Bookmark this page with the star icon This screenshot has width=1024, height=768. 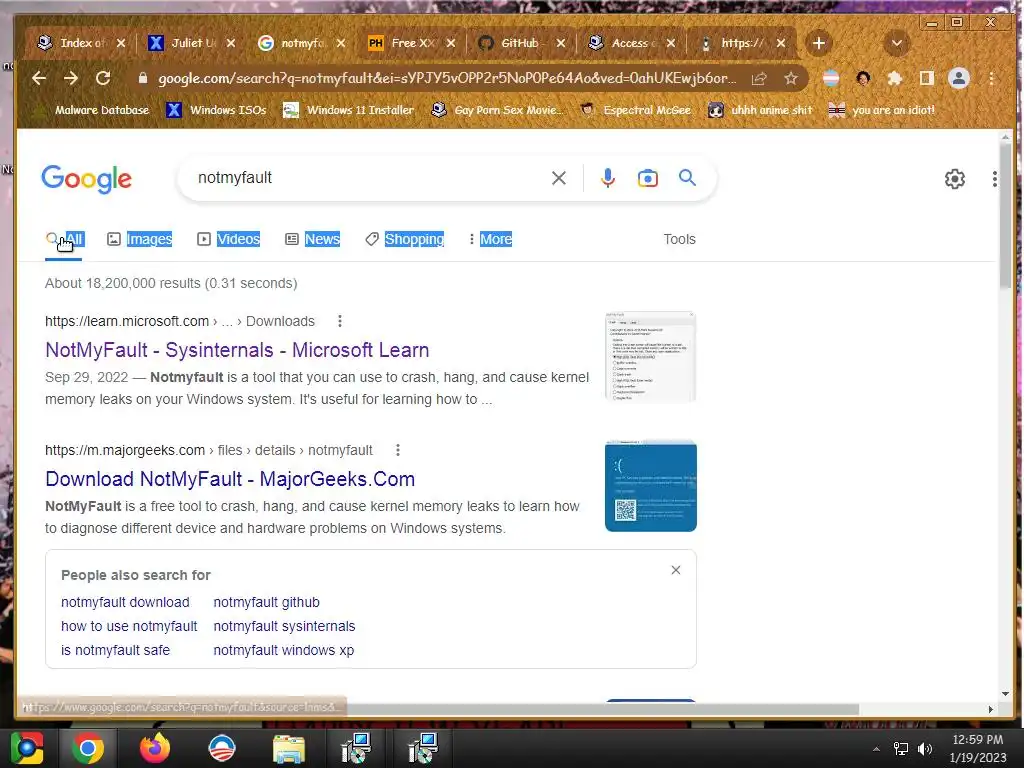click(x=791, y=79)
